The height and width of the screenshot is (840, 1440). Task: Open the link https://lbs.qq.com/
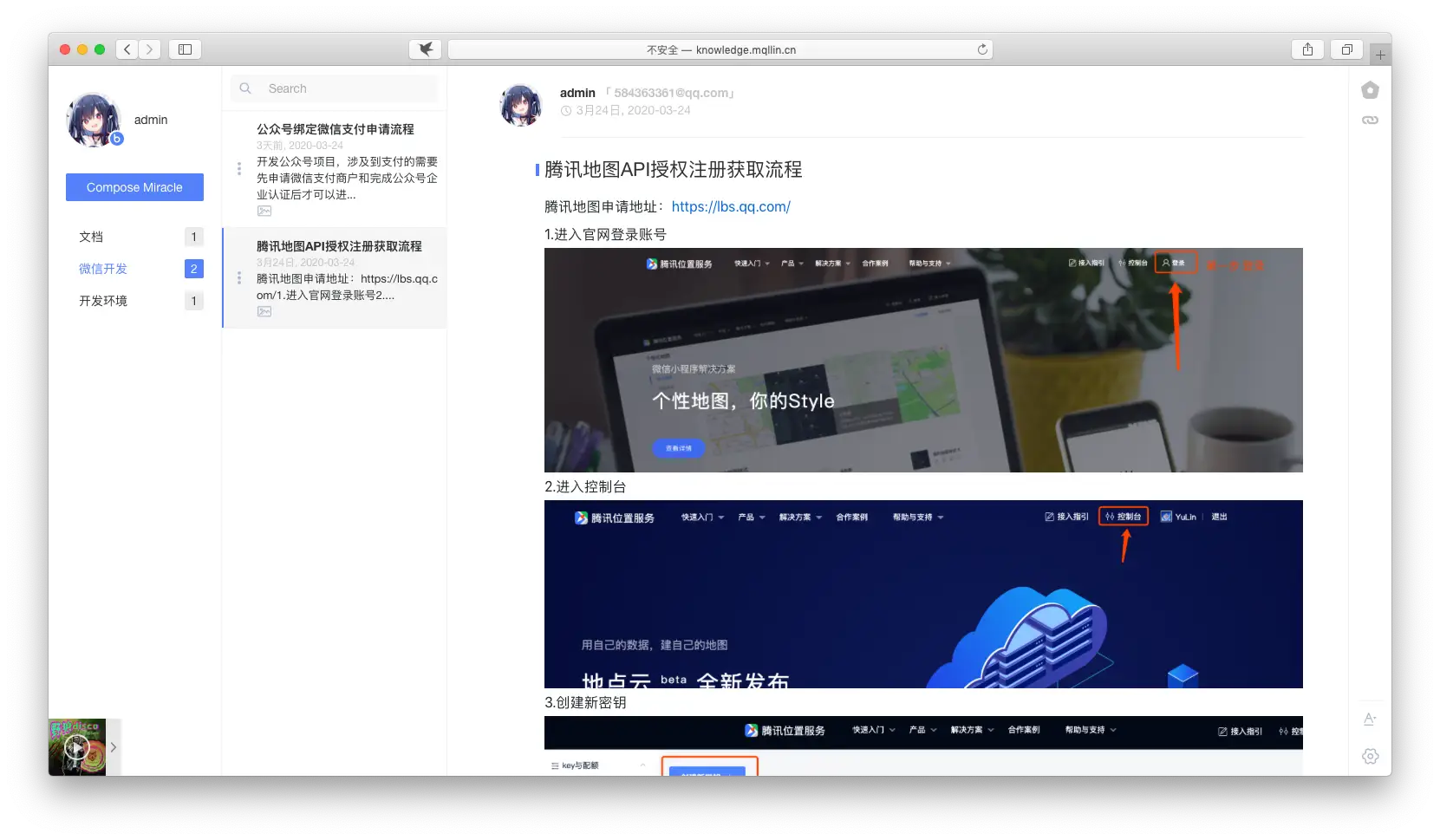[732, 206]
